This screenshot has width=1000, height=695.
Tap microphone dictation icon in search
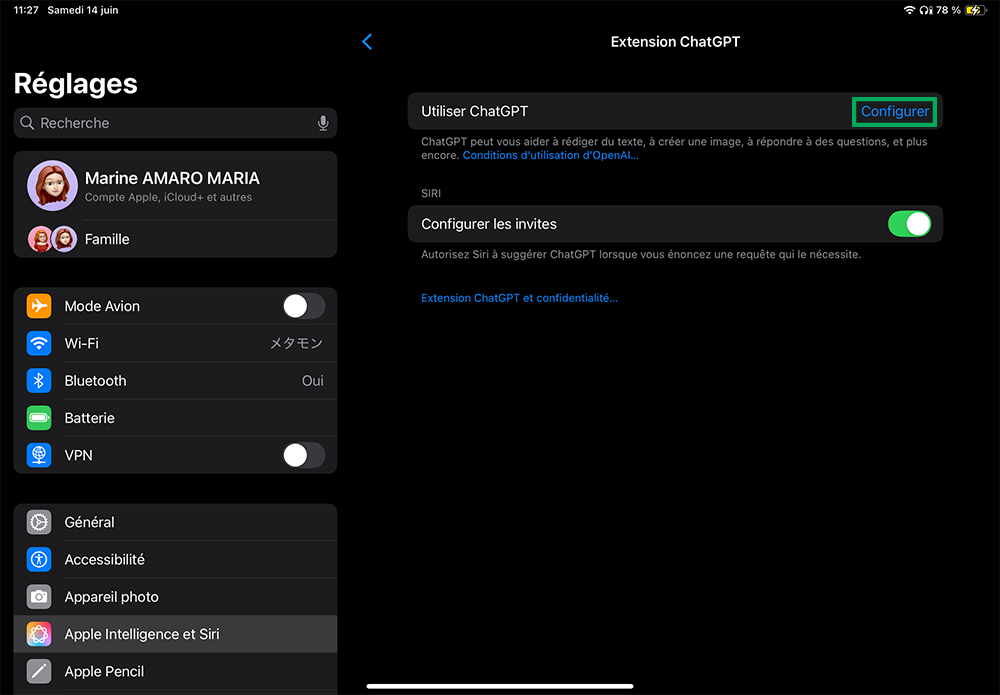(323, 123)
